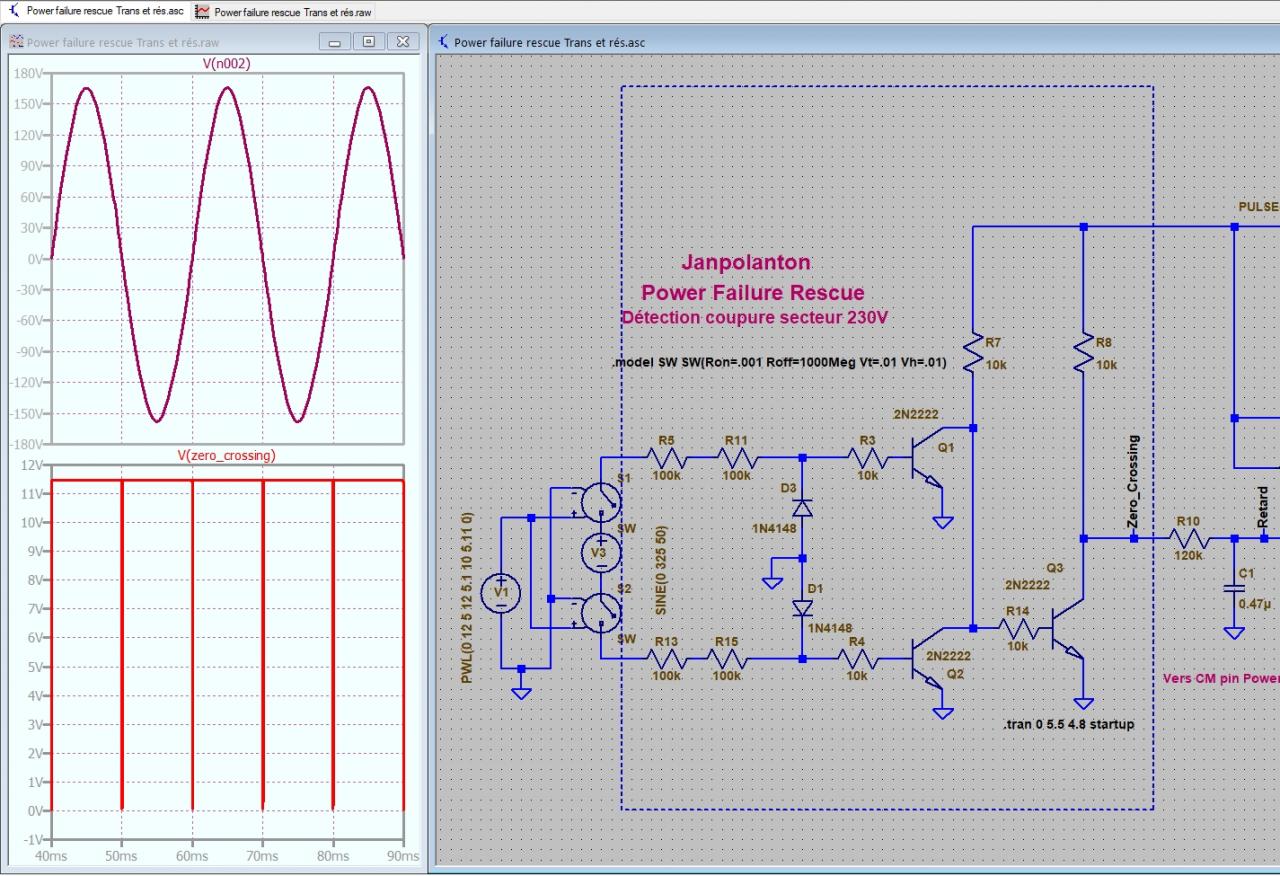
Task: Select diode D1 symbol
Action: [x=802, y=607]
